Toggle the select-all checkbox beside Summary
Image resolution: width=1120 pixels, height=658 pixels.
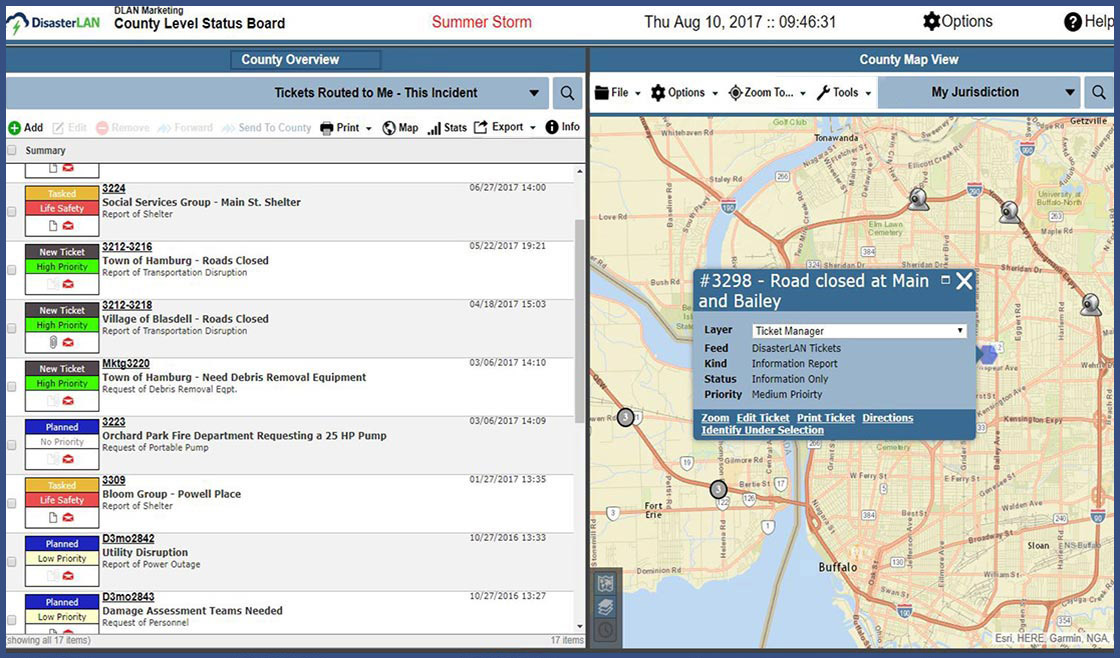tap(12, 151)
